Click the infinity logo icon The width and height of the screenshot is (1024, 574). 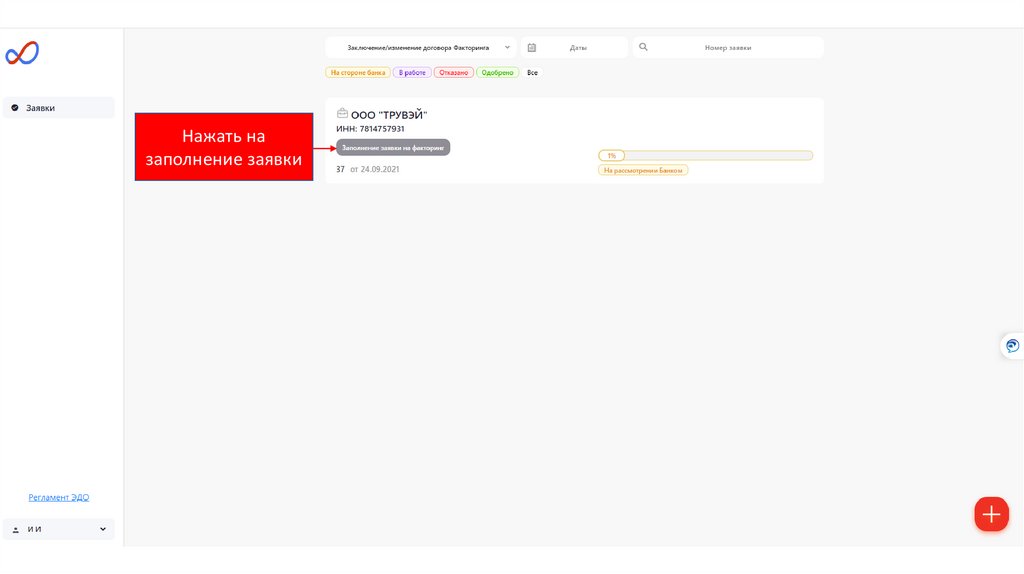tap(22, 53)
